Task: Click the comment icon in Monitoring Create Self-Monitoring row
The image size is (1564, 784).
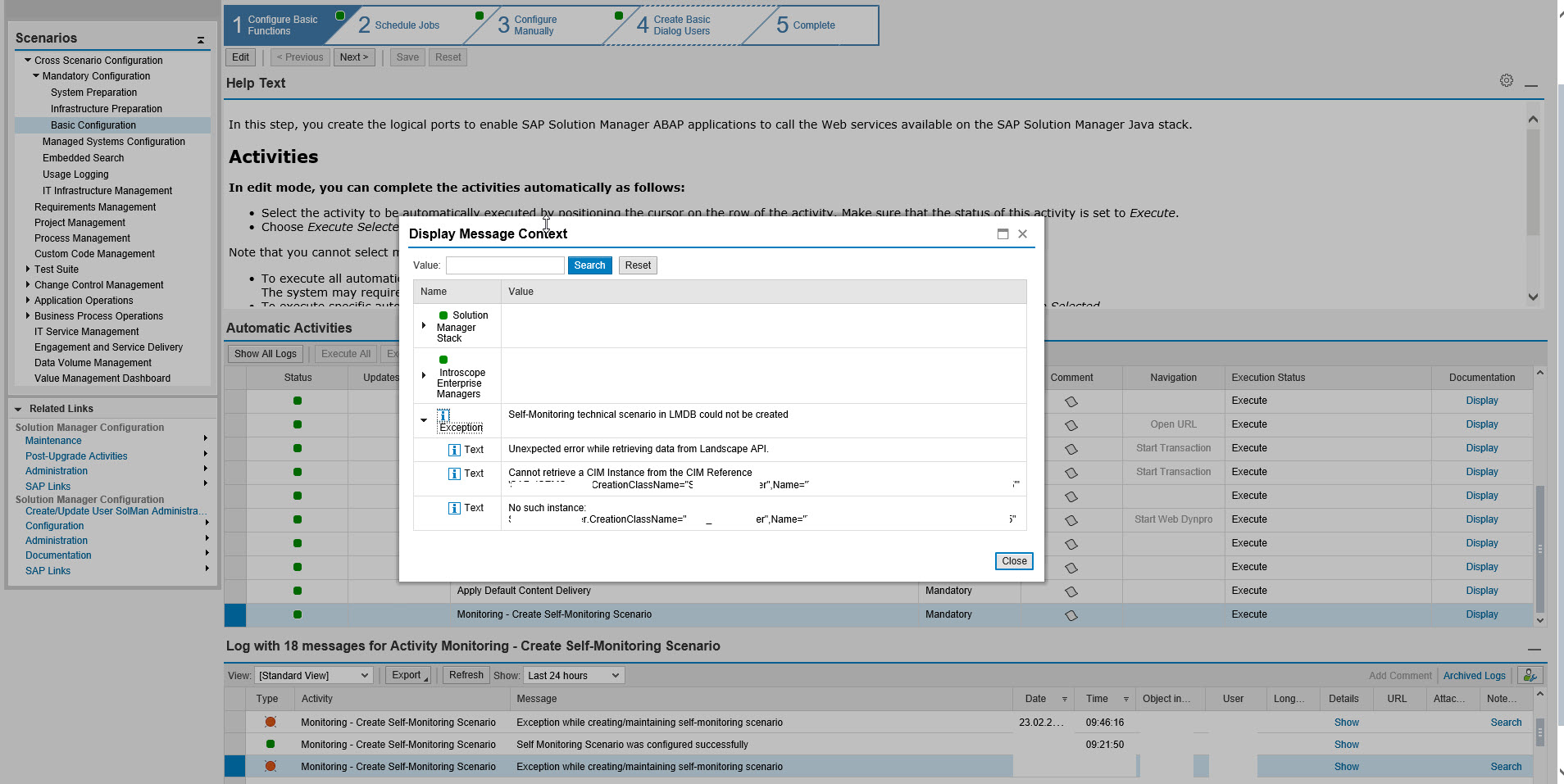Action: tap(1071, 615)
